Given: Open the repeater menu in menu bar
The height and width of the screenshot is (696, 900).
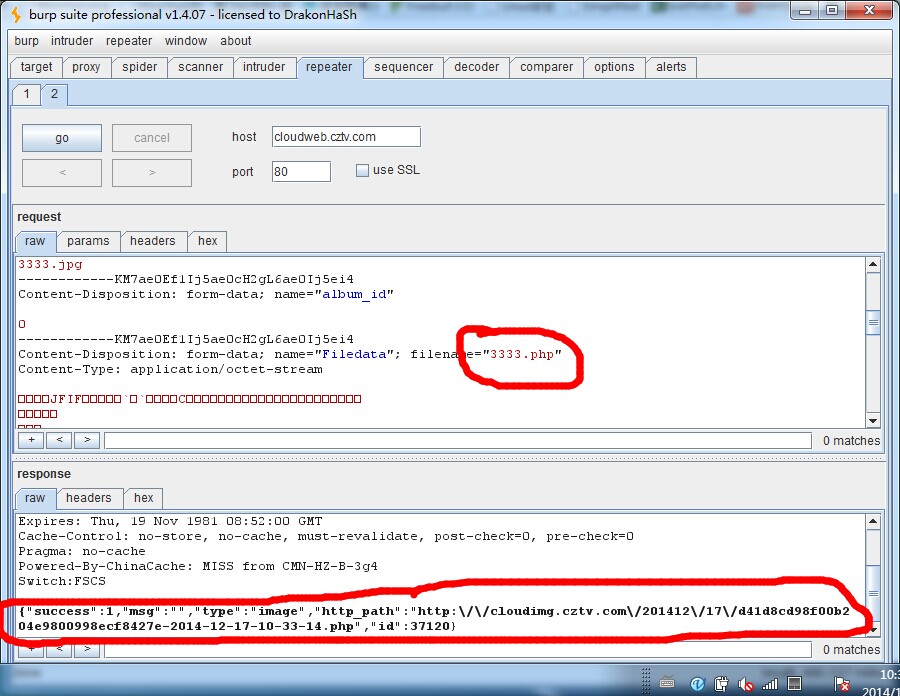Looking at the screenshot, I should [129, 41].
